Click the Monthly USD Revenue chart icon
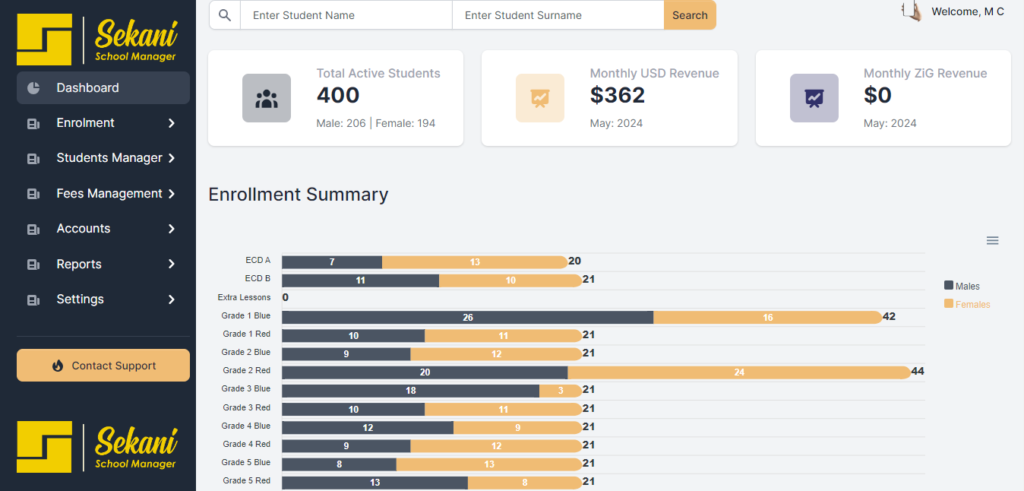 540,98
